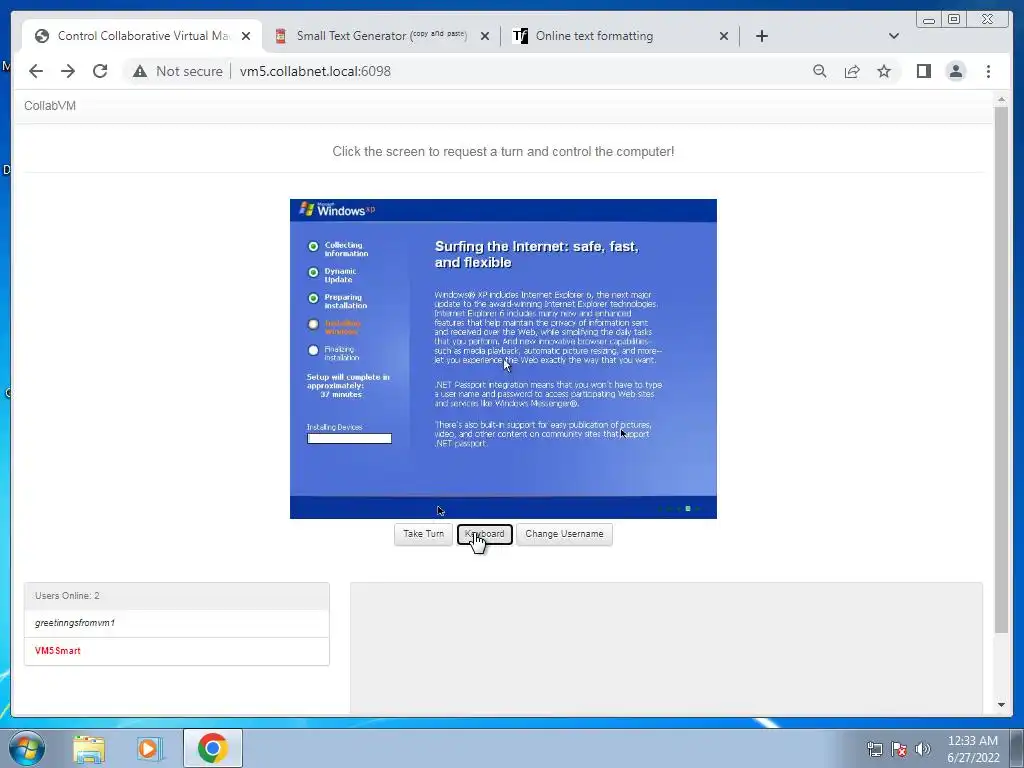
Task: Open the side panel icon
Action: click(923, 71)
